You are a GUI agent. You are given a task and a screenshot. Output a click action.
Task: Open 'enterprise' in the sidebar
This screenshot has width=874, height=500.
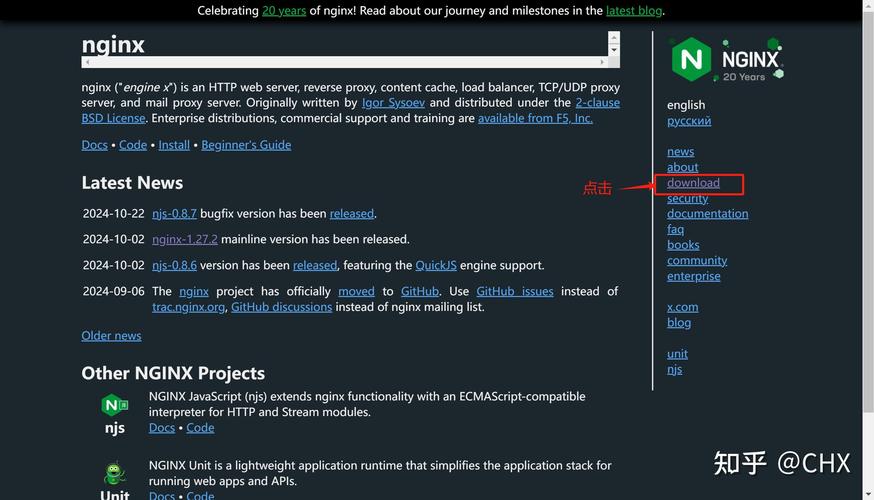(694, 276)
